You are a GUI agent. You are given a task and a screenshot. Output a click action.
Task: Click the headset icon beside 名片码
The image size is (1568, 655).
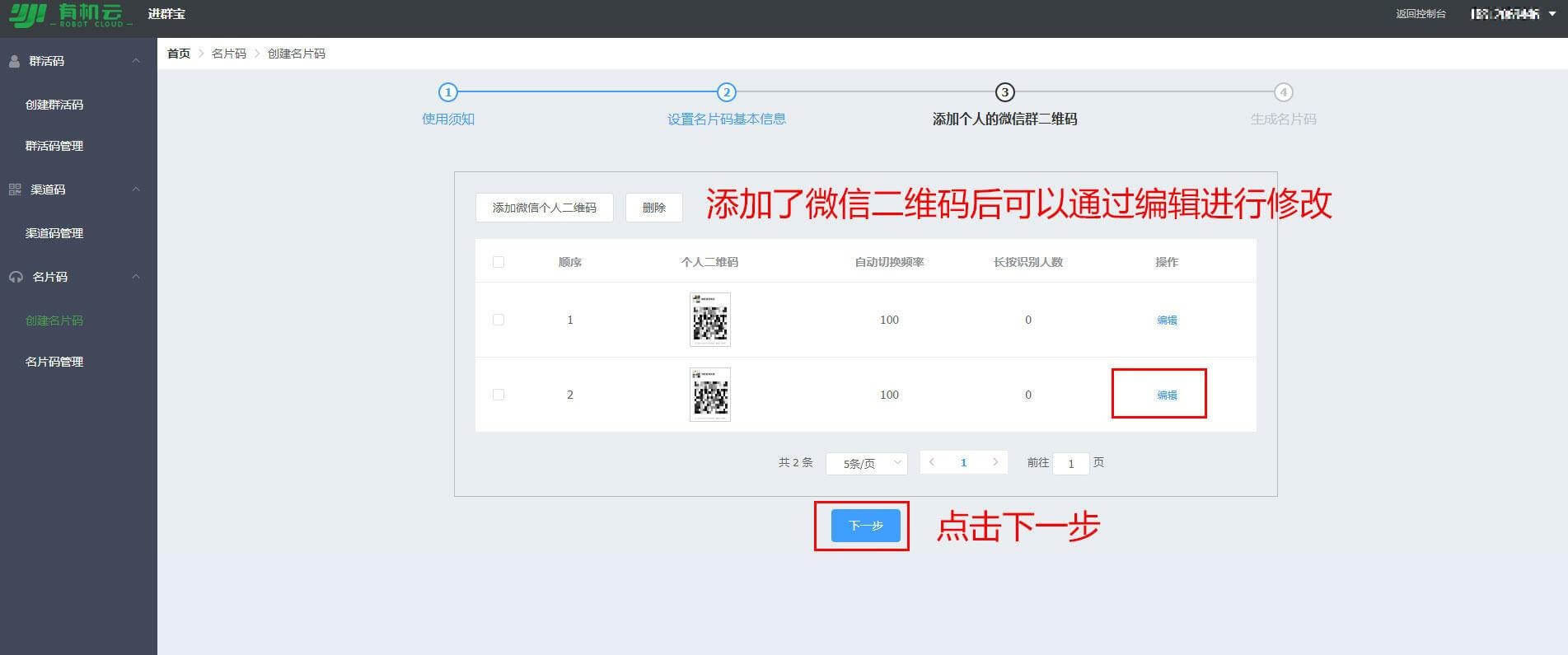[x=16, y=277]
